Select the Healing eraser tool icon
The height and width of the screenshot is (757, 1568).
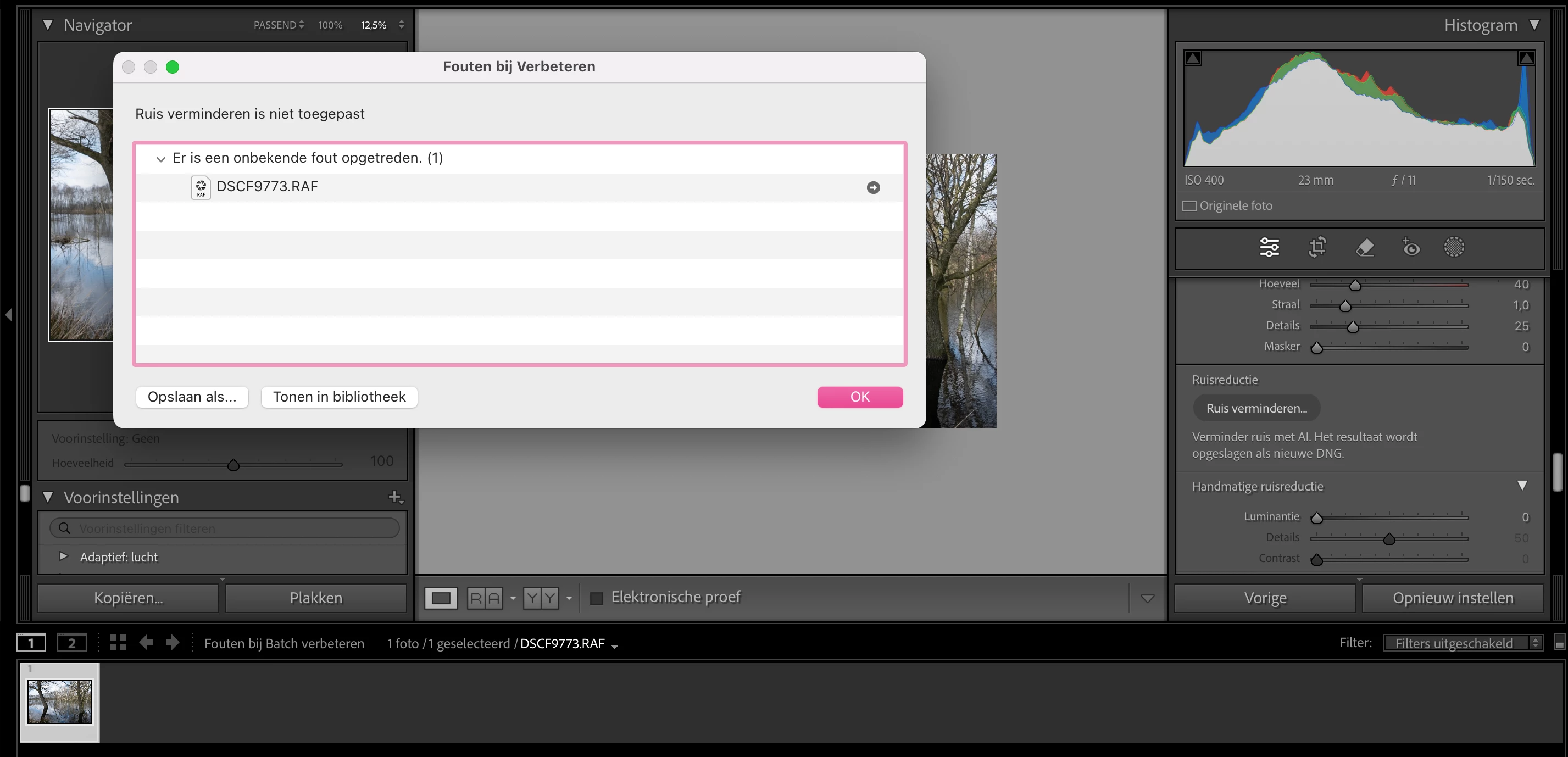click(x=1365, y=247)
